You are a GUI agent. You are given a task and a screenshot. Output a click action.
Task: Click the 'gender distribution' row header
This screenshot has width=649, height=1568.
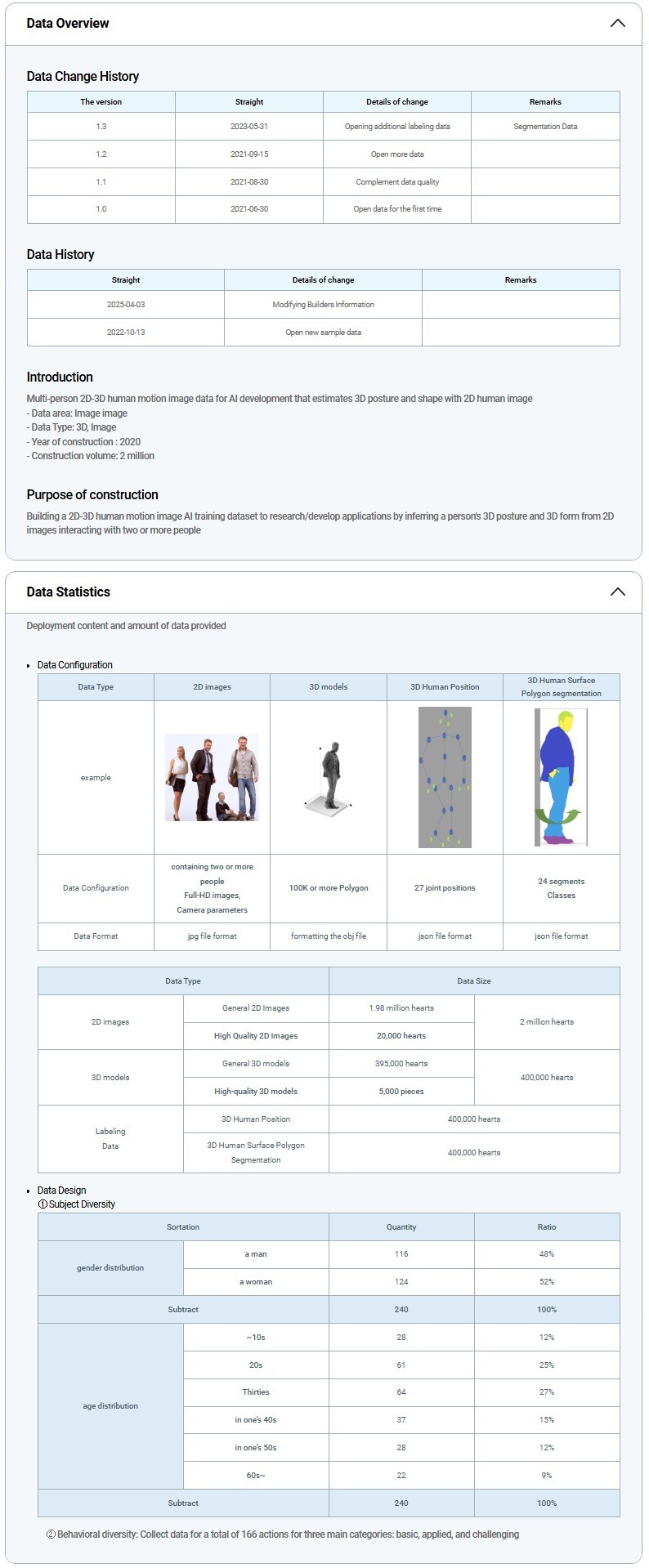click(x=110, y=1268)
